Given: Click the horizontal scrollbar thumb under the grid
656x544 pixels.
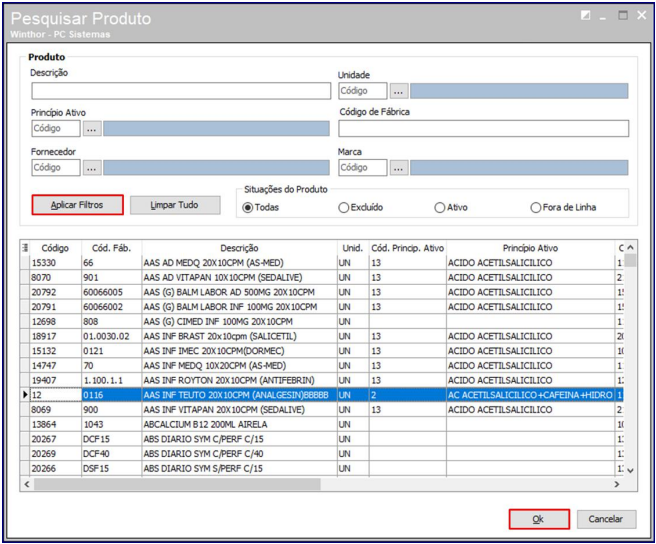Looking at the screenshot, I should (x=177, y=484).
